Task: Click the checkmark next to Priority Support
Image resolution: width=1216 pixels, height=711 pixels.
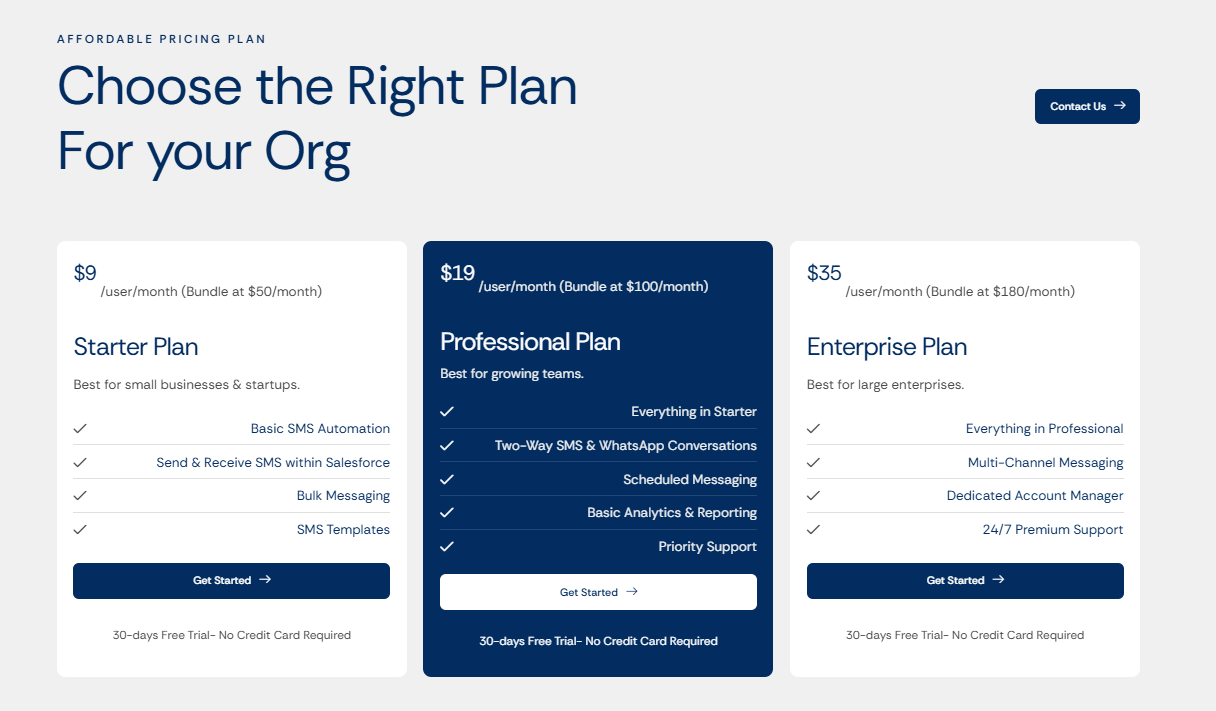Action: tap(446, 547)
